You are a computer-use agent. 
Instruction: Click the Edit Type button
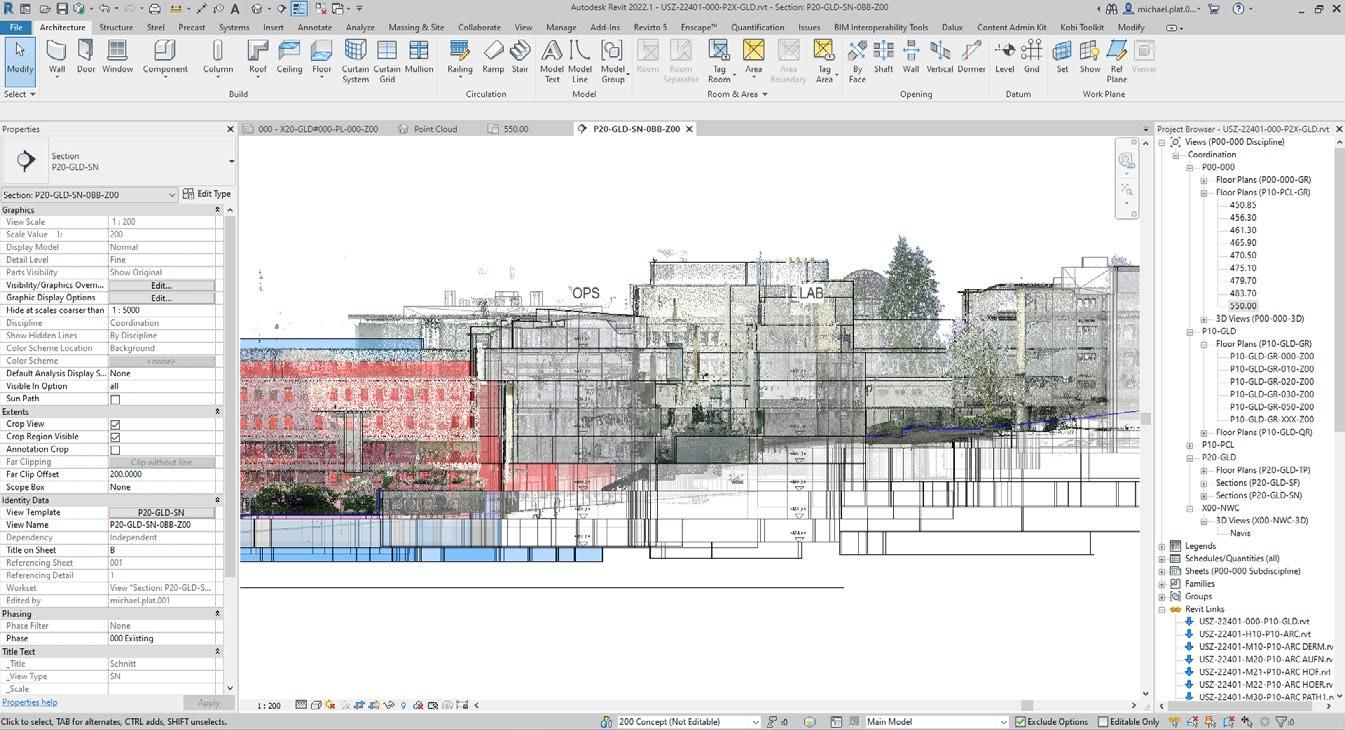point(207,194)
